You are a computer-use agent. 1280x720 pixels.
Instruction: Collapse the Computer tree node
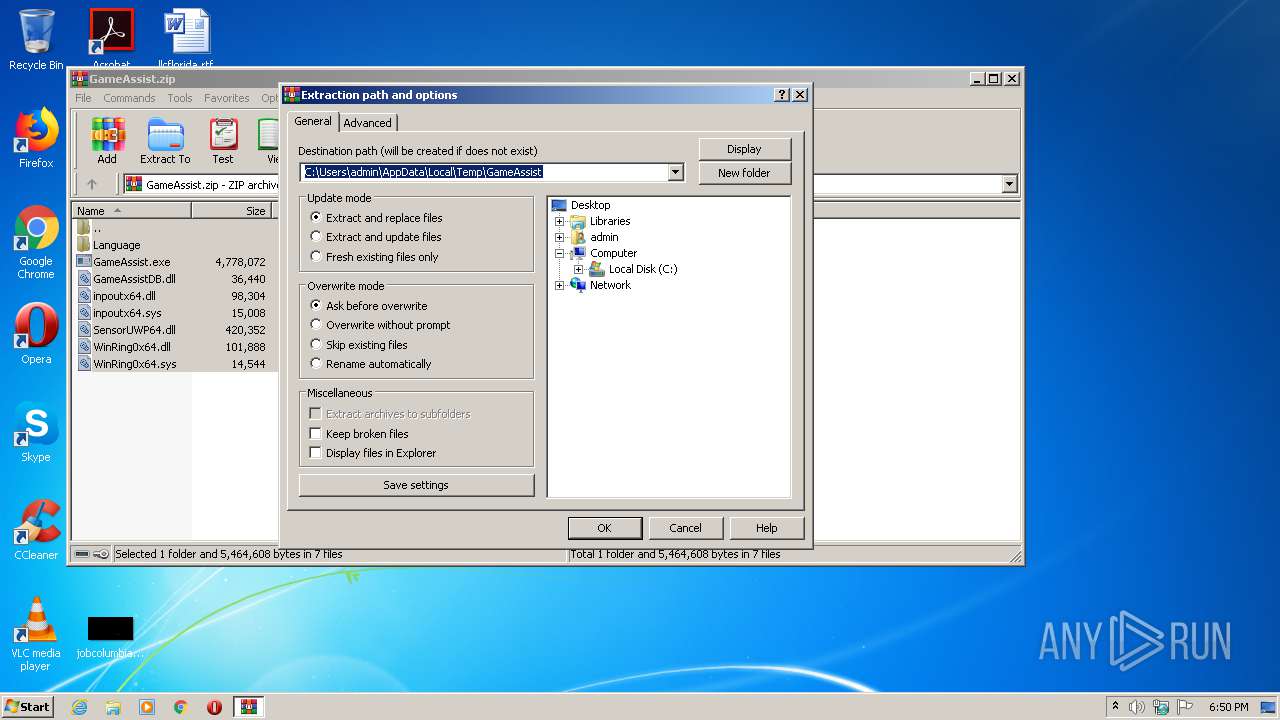[560, 253]
